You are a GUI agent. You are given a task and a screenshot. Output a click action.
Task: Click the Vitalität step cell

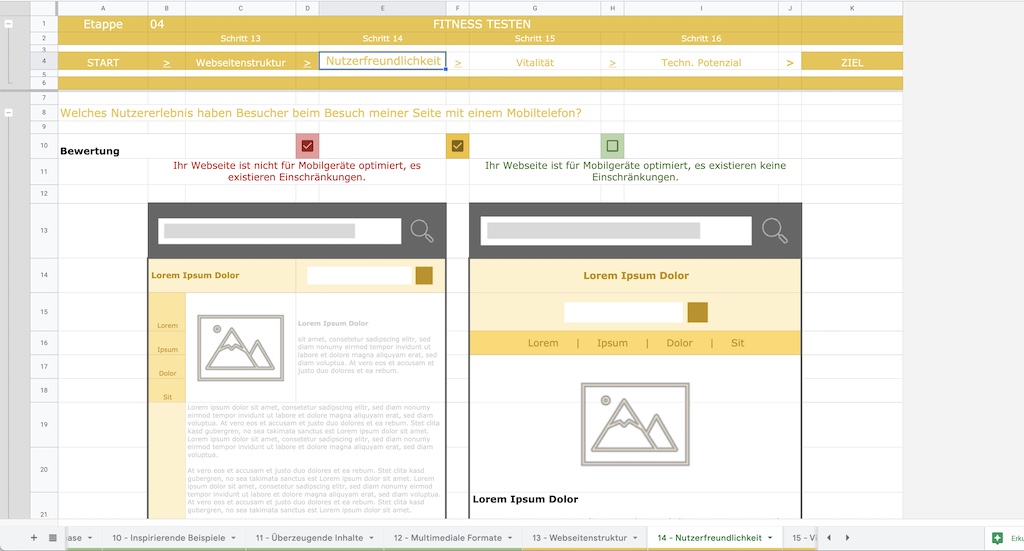tap(534, 62)
